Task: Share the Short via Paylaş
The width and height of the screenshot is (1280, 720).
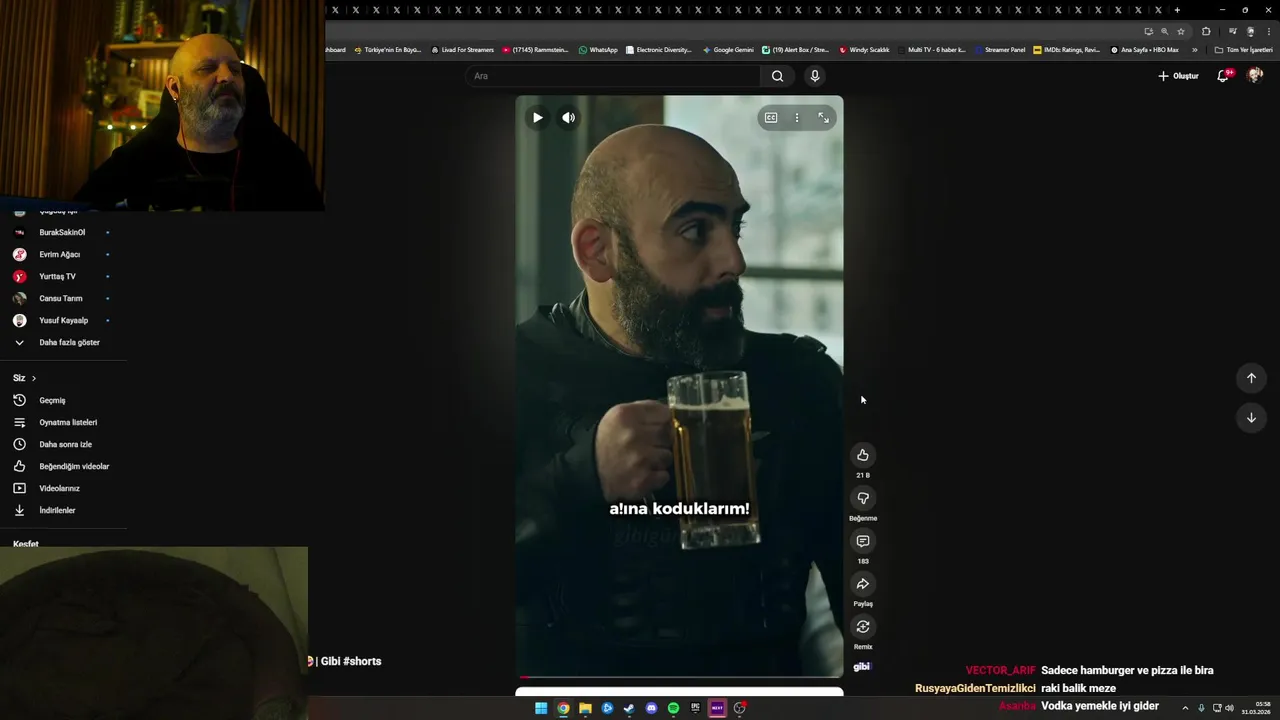Action: 863,584
